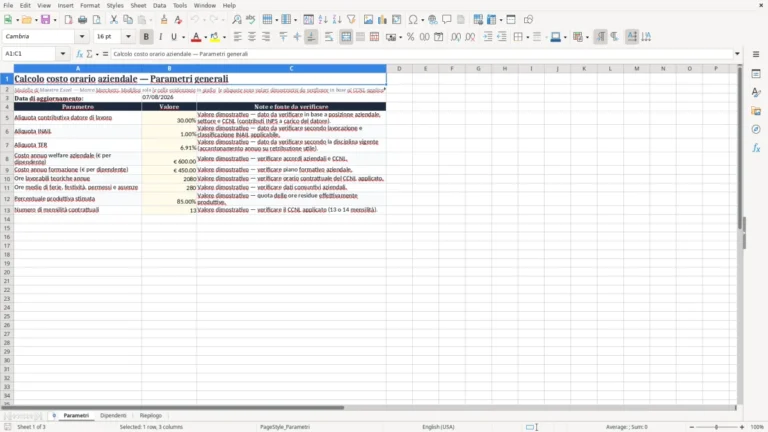Click the Find and Replace icon
The width and height of the screenshot is (768, 432).
(237, 20)
